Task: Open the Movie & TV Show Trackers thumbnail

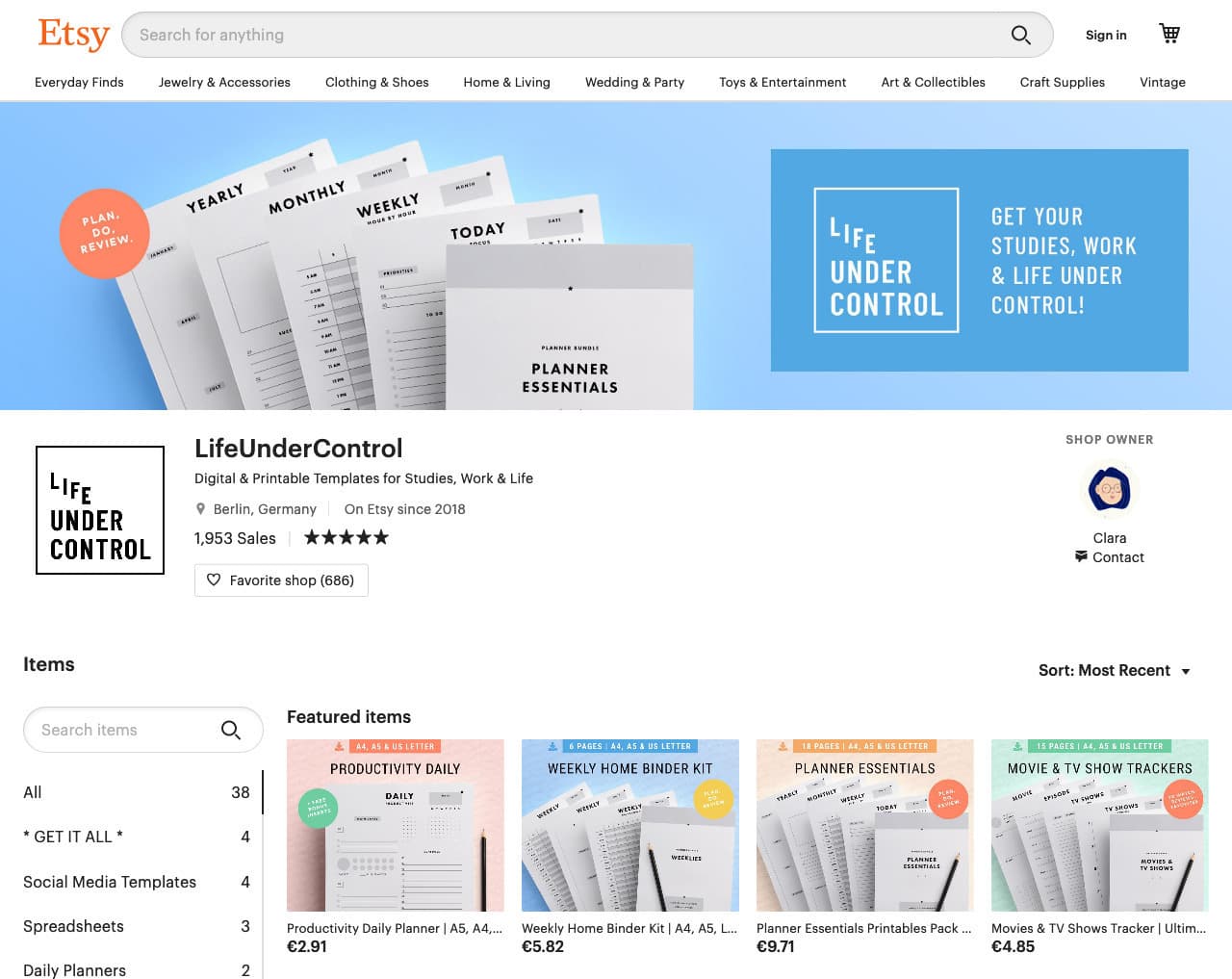Action: [x=1098, y=825]
